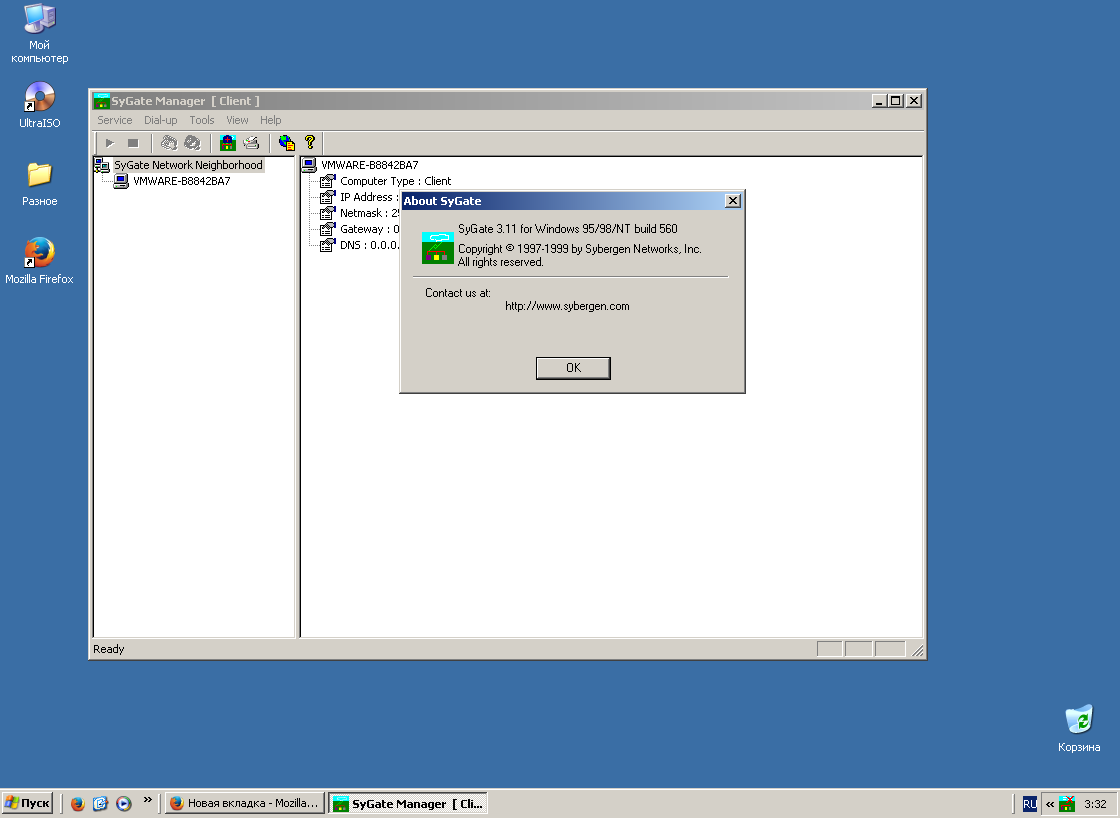Expand the Quick Launch overflow chevron

tap(148, 800)
